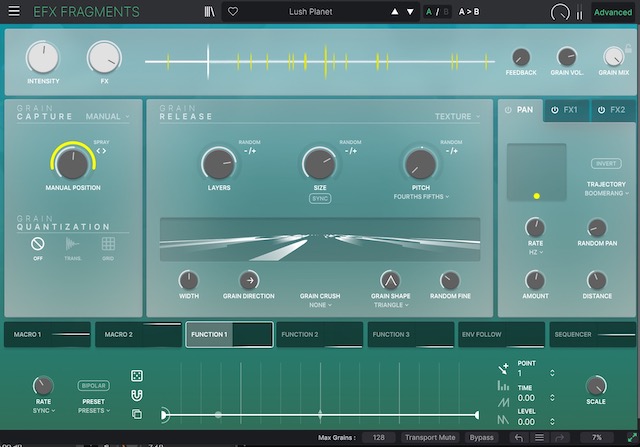The width and height of the screenshot is (640, 447).
Task: Favorite the preset with the heart icon
Action: pyautogui.click(x=232, y=12)
